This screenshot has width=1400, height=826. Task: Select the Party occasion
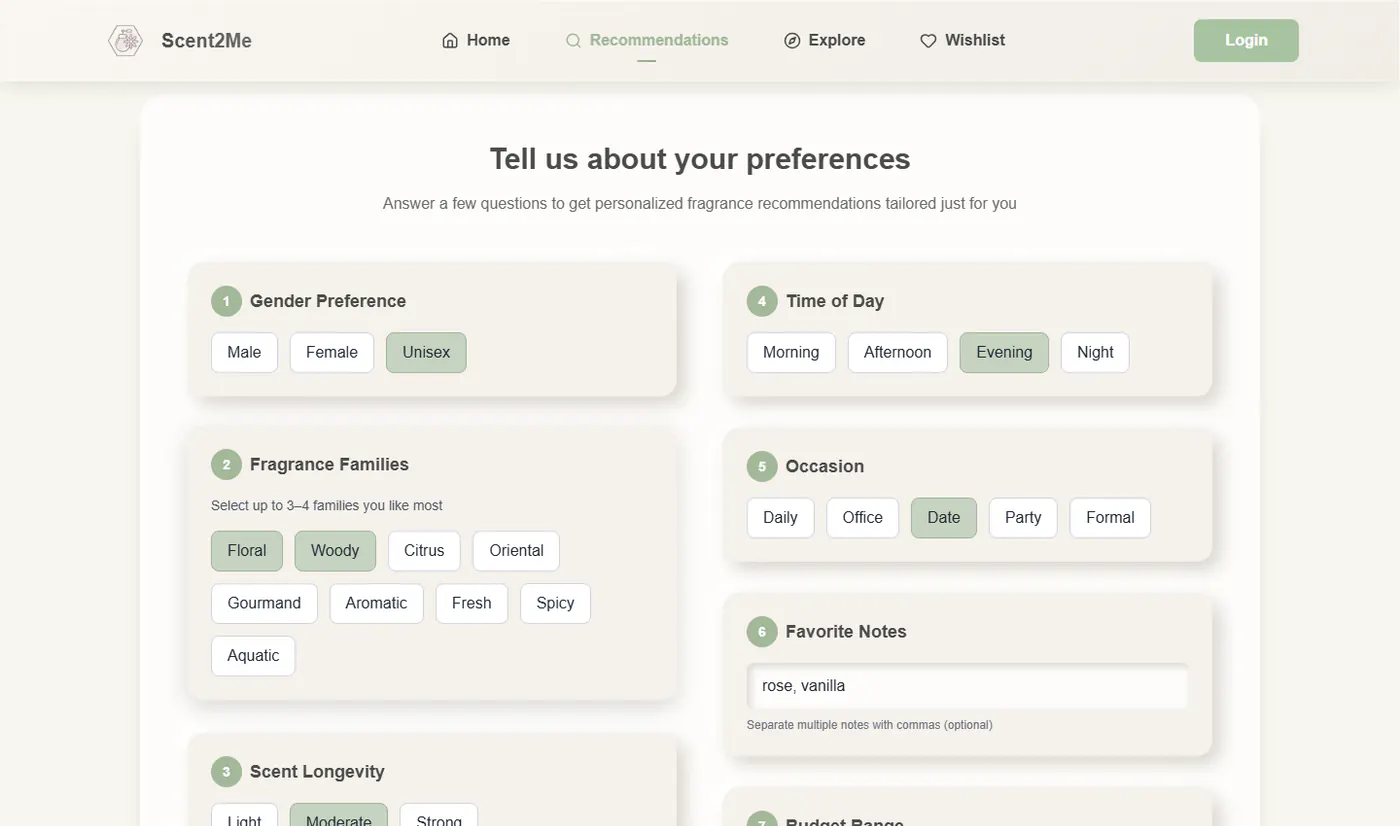(x=1023, y=518)
